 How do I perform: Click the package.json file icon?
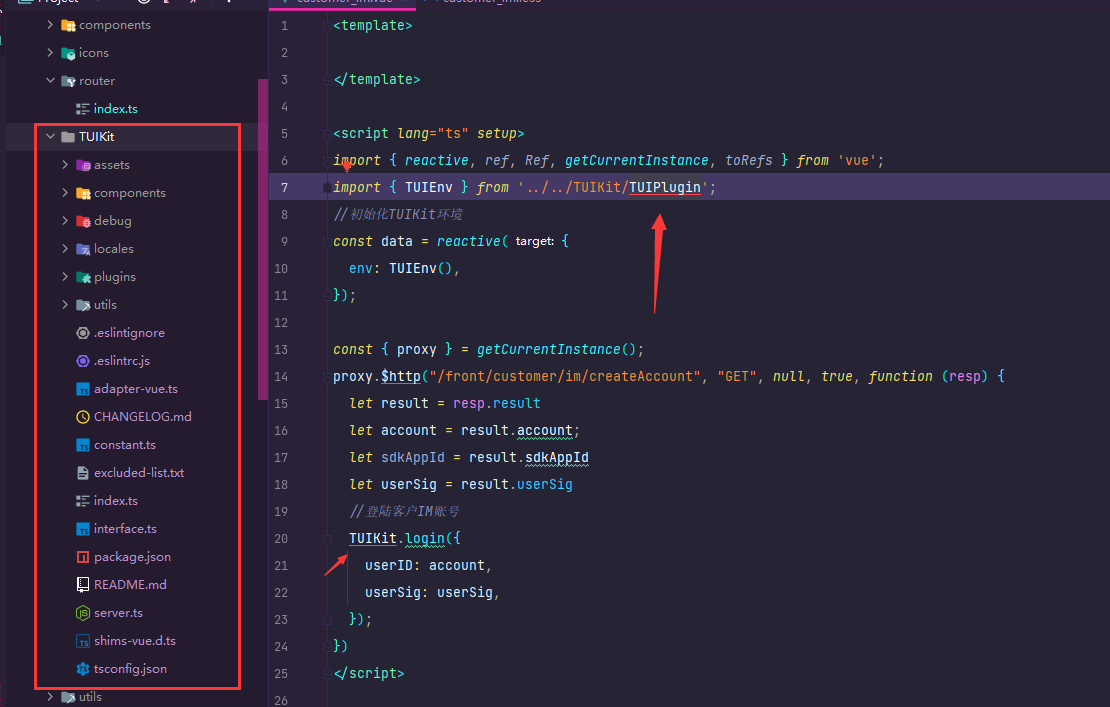coord(83,557)
